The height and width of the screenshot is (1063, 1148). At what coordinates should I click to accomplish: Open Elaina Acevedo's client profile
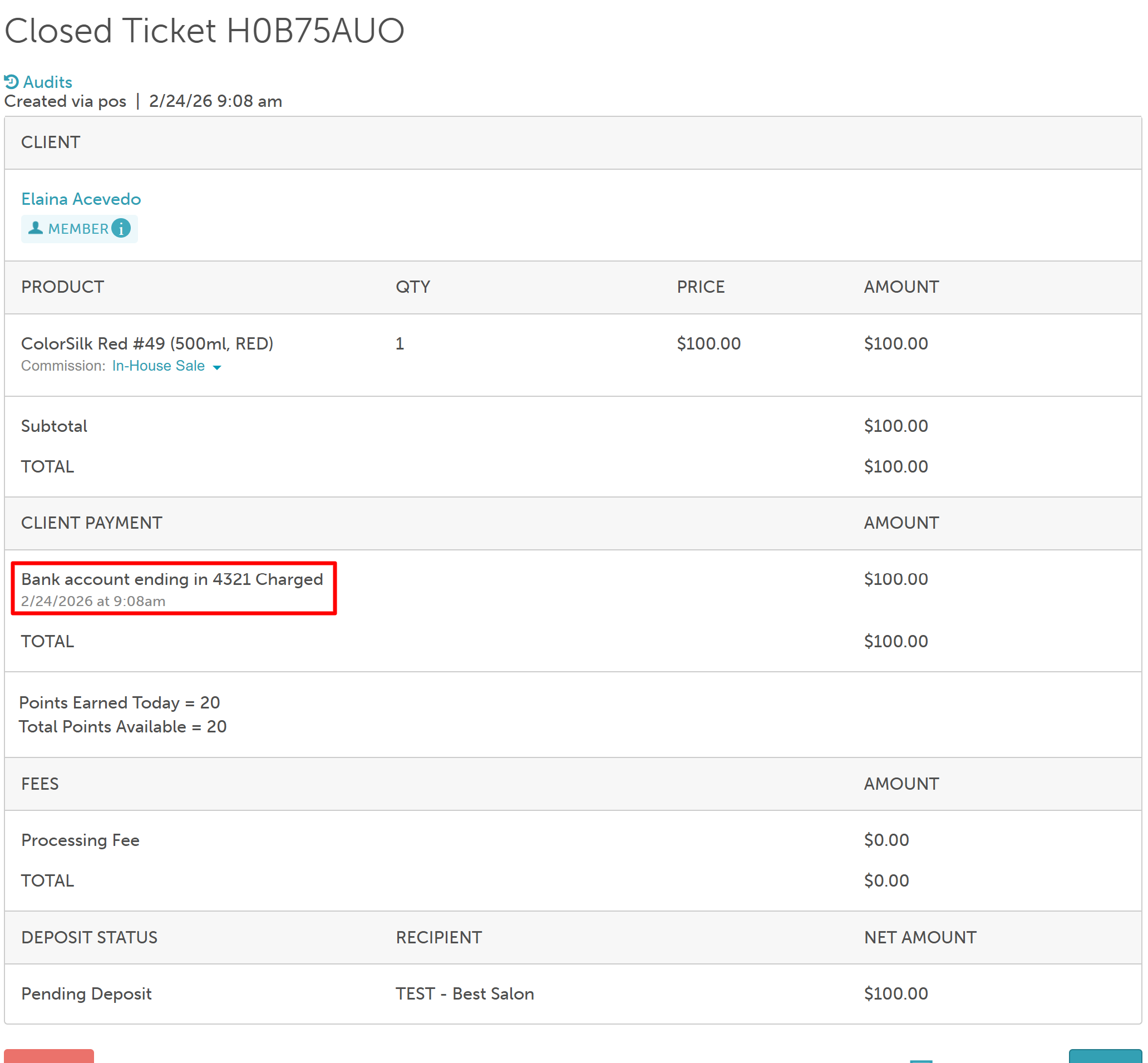pyautogui.click(x=81, y=199)
